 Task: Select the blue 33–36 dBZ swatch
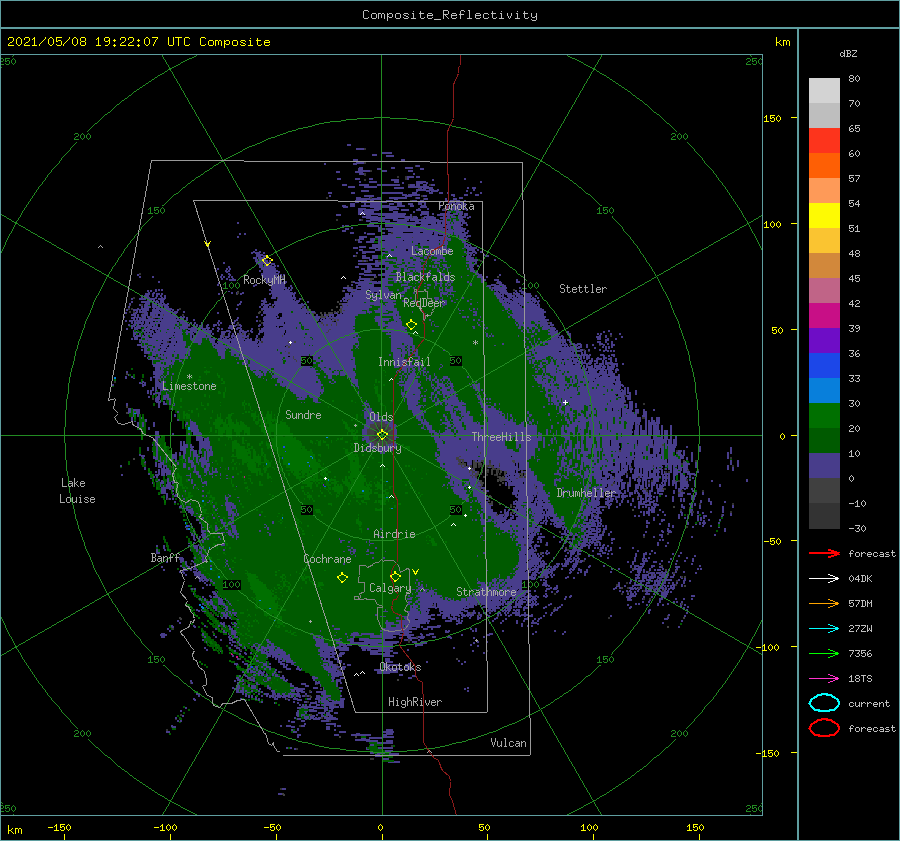[824, 365]
